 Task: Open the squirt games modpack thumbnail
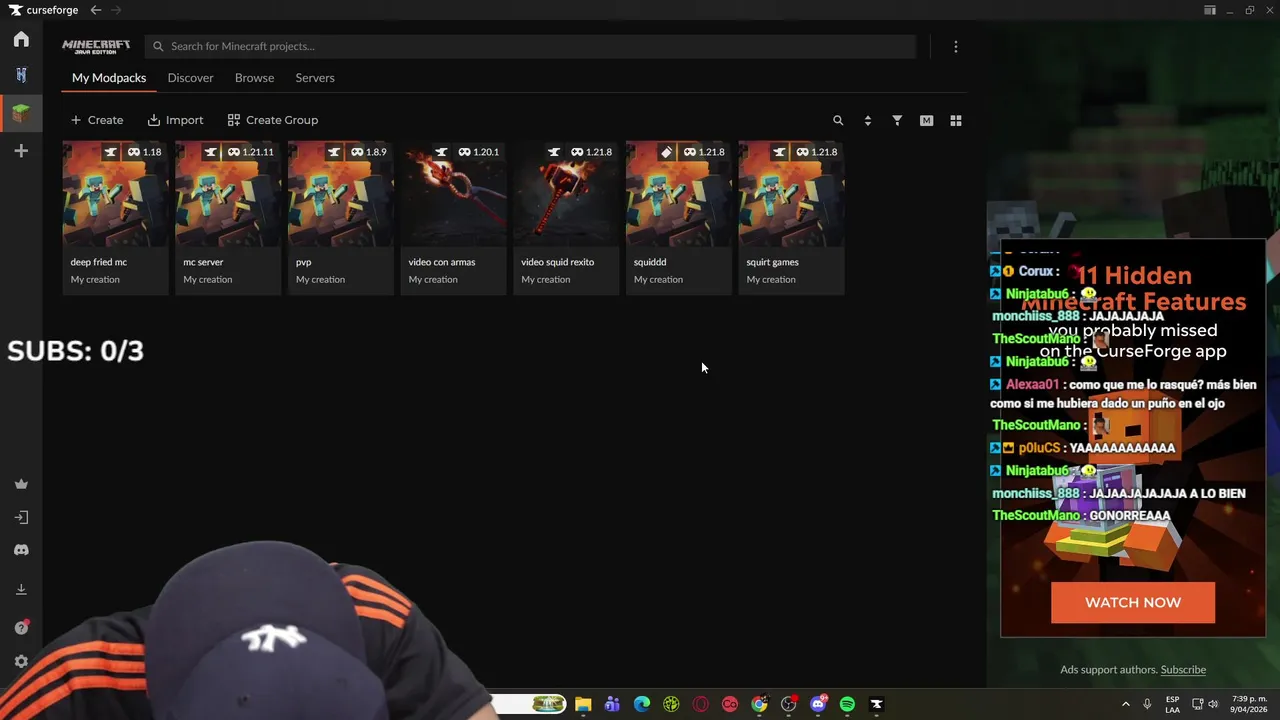tap(791, 194)
